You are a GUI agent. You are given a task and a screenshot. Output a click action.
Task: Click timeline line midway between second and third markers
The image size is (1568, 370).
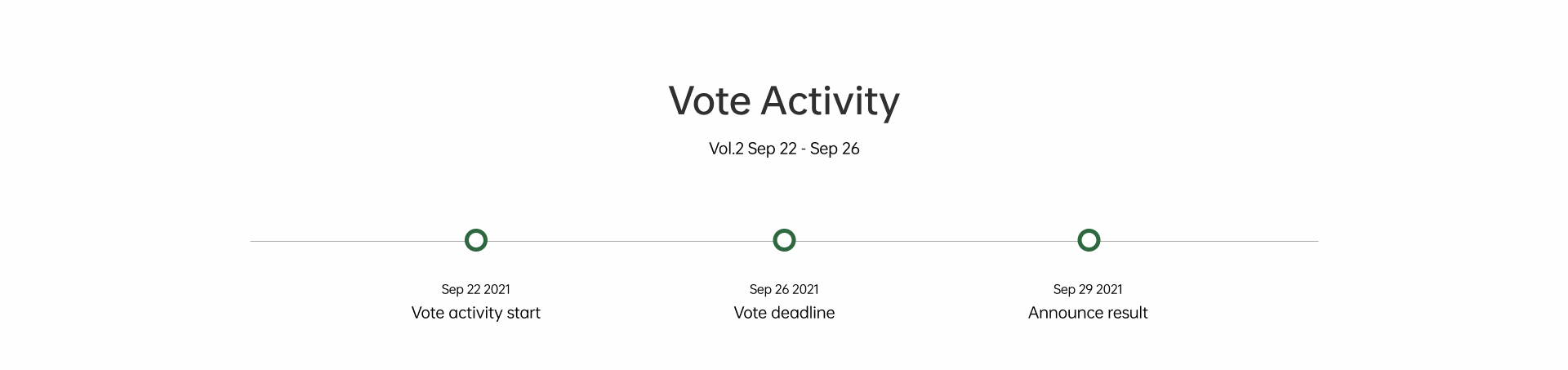pos(936,241)
